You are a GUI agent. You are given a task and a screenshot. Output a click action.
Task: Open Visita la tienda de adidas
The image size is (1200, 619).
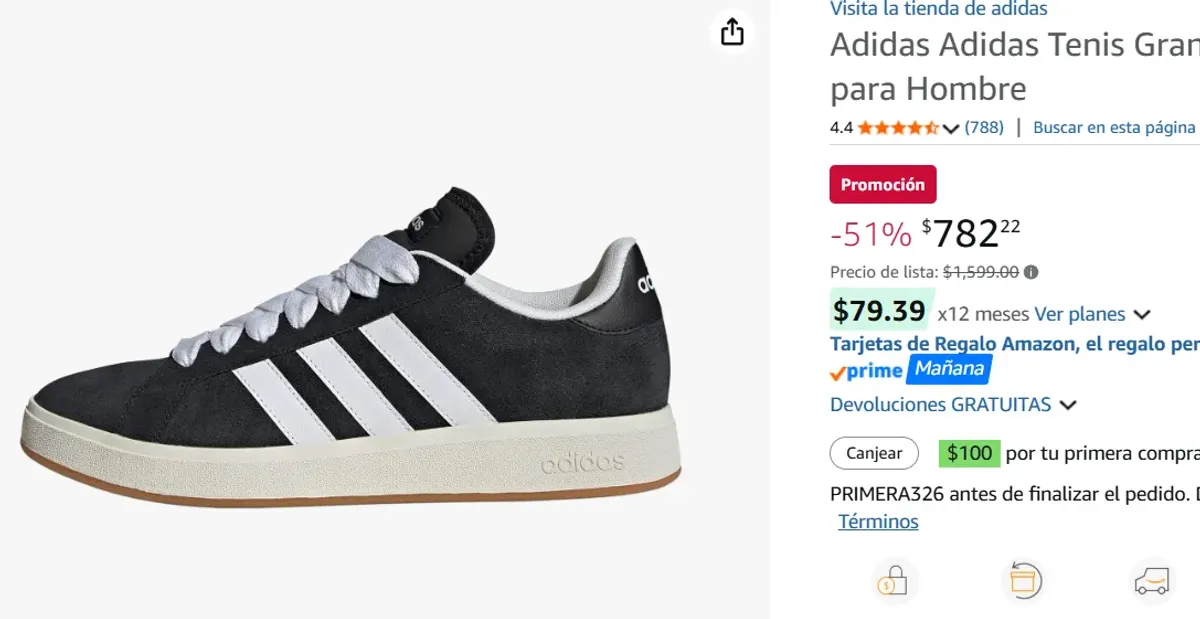(x=937, y=9)
